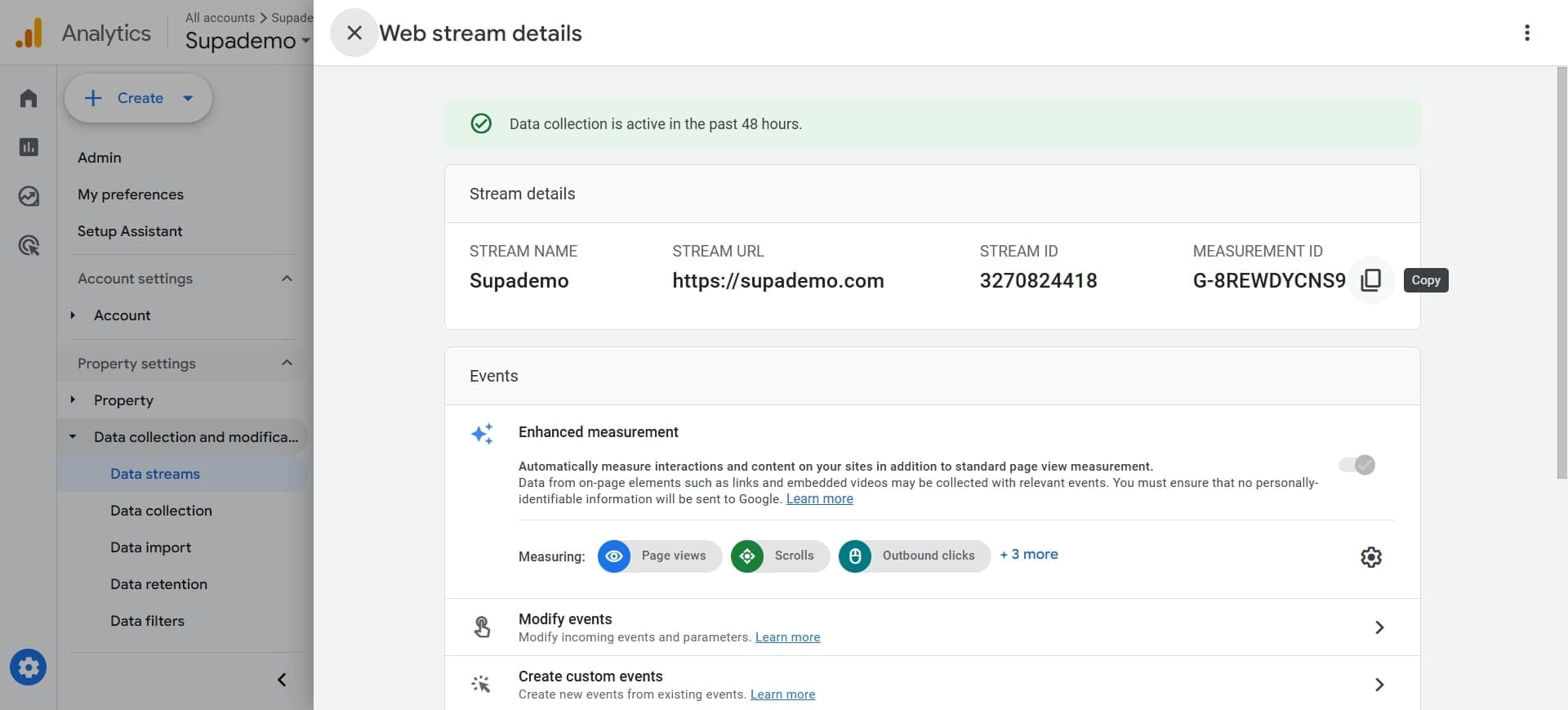Select Data retention in sidebar

coord(158,584)
